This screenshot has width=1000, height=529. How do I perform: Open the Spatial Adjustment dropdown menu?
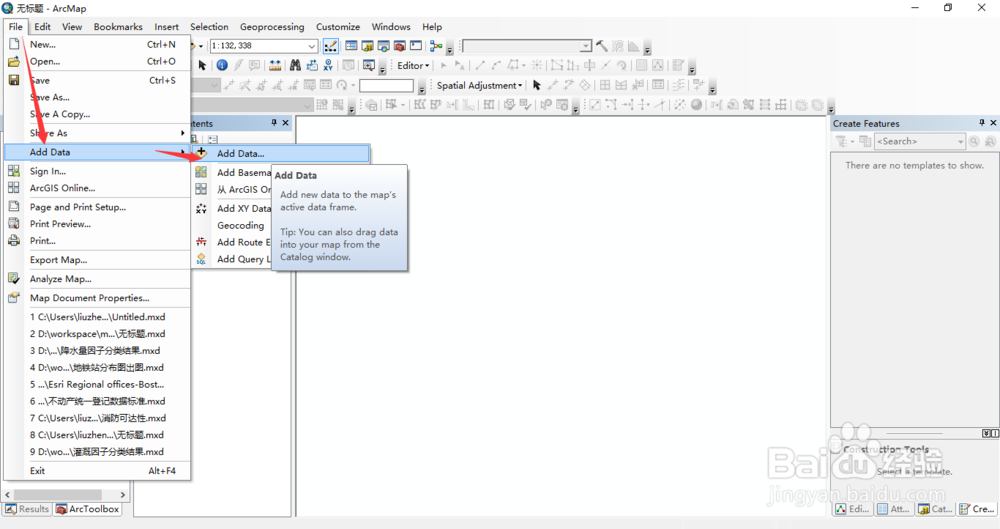(479, 85)
